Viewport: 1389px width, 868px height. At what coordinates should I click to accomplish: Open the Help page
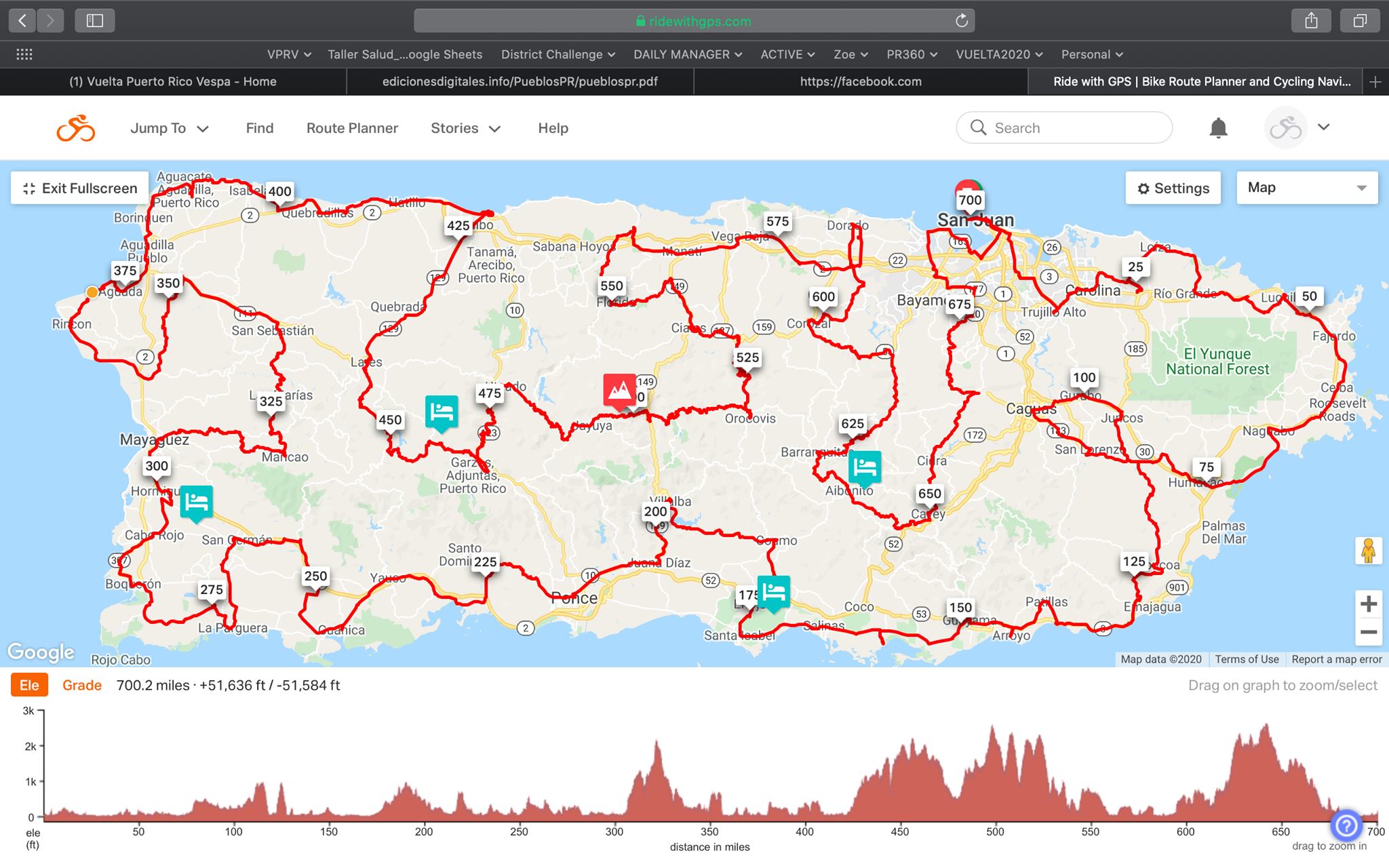[553, 128]
